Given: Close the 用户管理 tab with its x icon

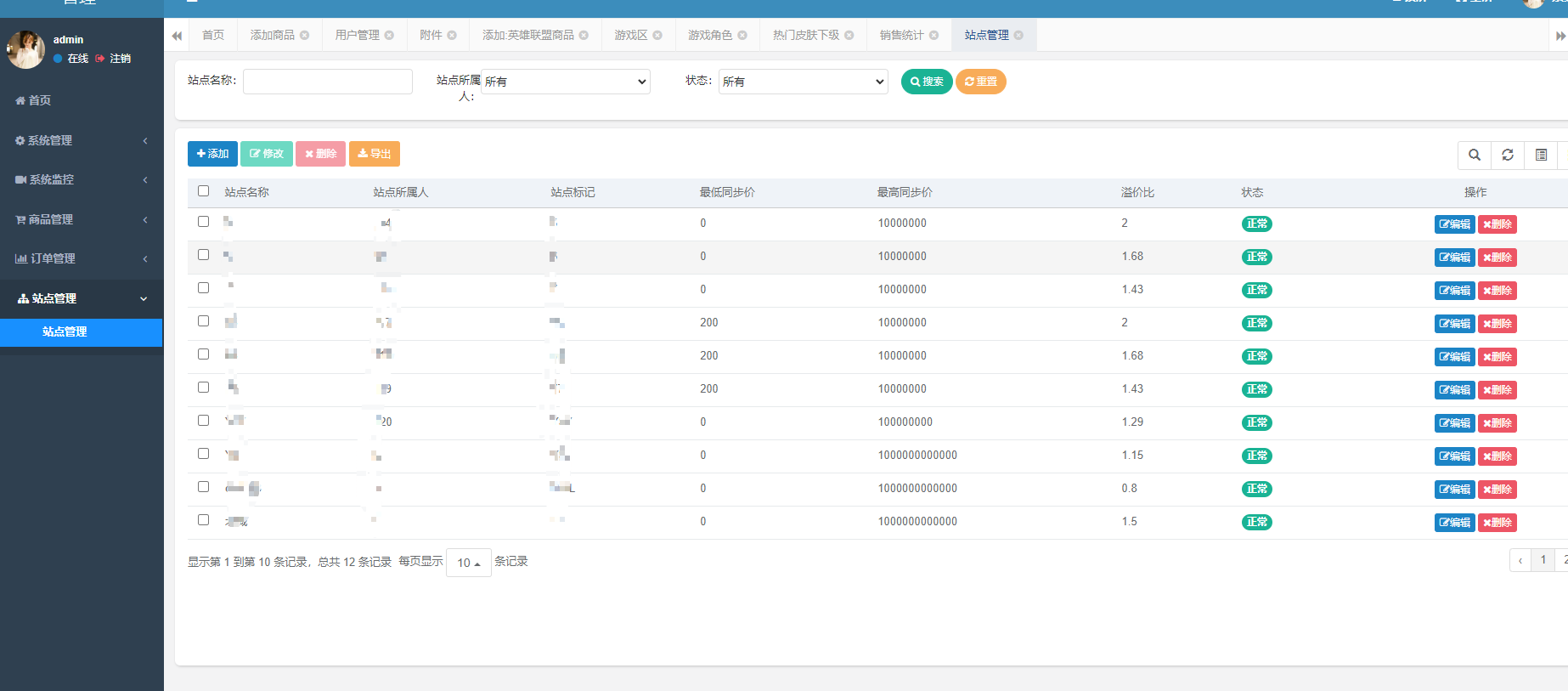Looking at the screenshot, I should (x=389, y=36).
